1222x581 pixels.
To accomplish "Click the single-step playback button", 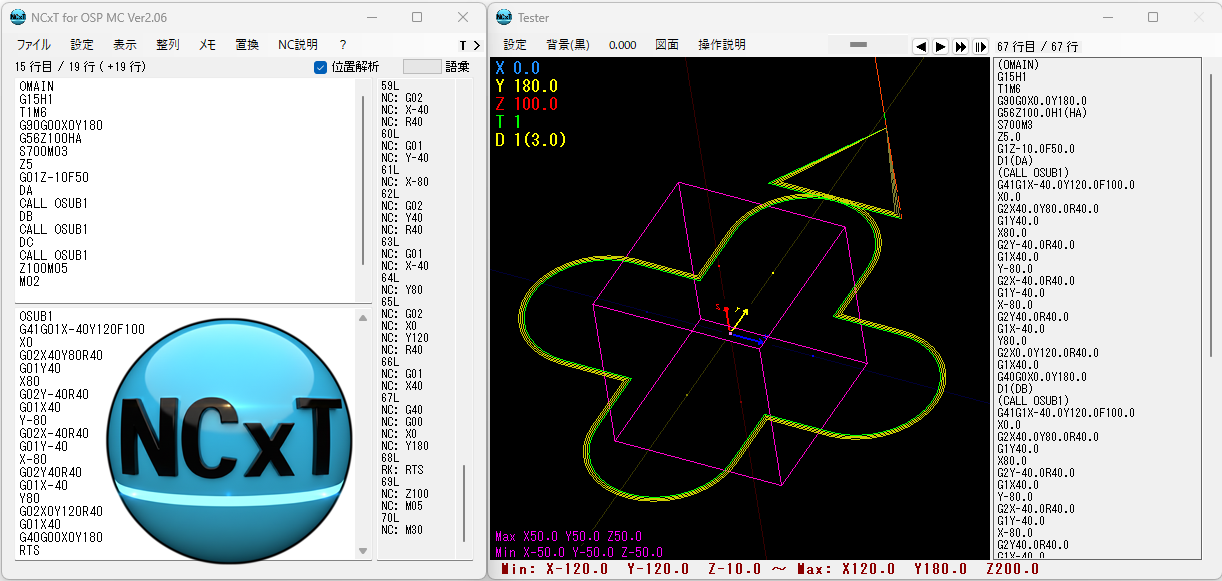I will (980, 47).
